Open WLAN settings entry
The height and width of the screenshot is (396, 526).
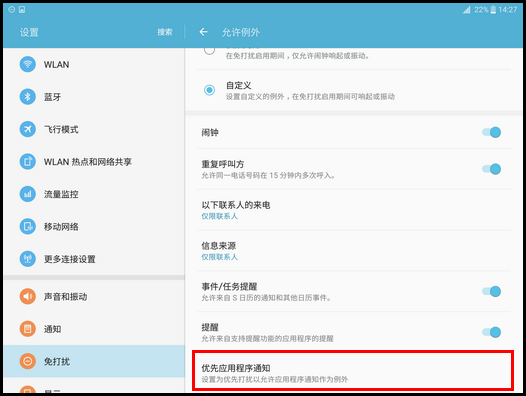tap(94, 64)
